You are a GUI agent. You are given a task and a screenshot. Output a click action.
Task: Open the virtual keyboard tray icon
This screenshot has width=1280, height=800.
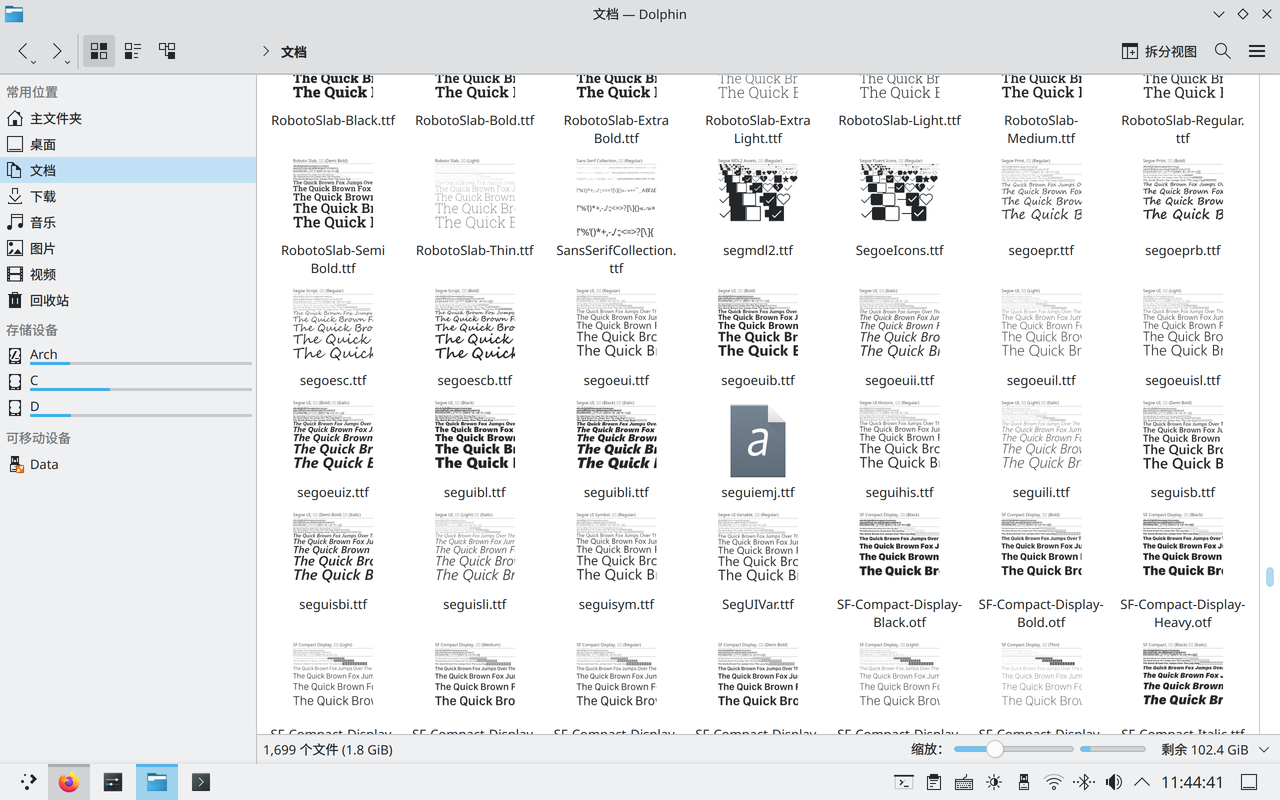point(964,782)
